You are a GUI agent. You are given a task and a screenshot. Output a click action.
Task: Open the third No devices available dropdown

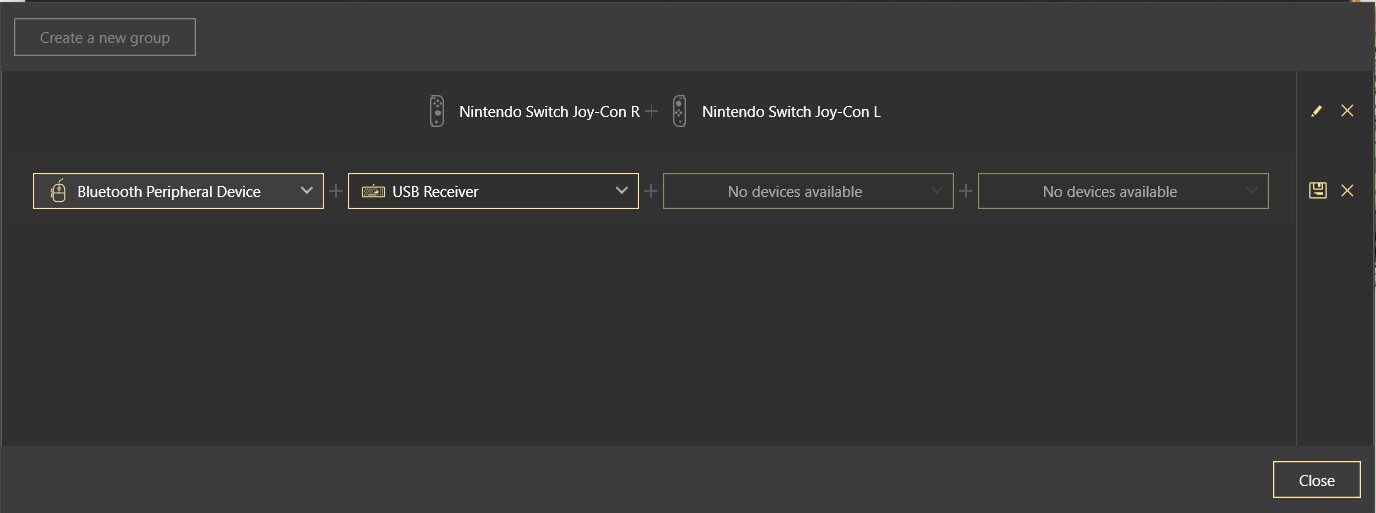(808, 191)
